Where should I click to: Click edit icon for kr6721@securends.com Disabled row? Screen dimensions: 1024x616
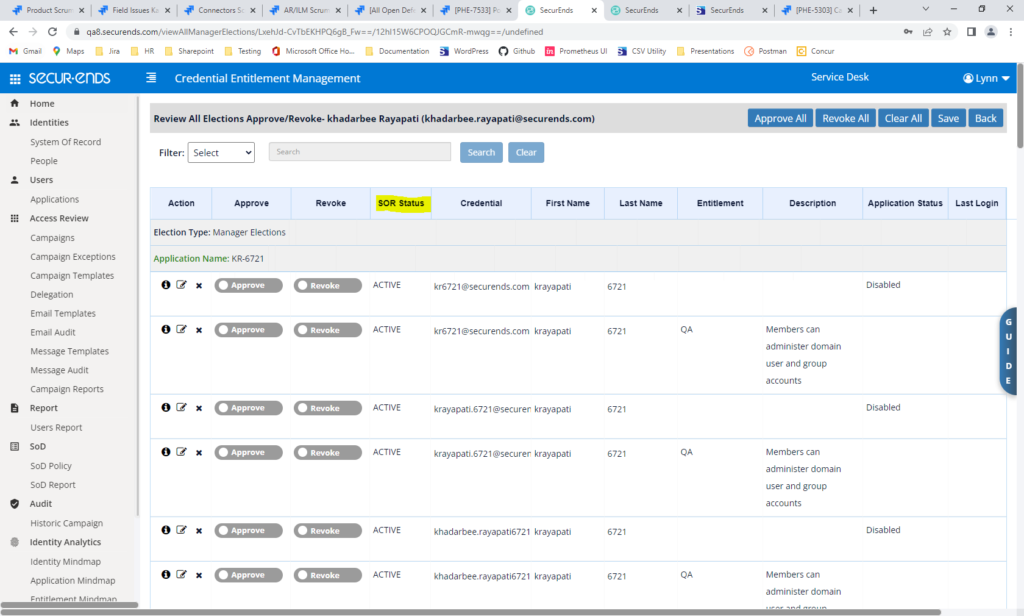(182, 285)
